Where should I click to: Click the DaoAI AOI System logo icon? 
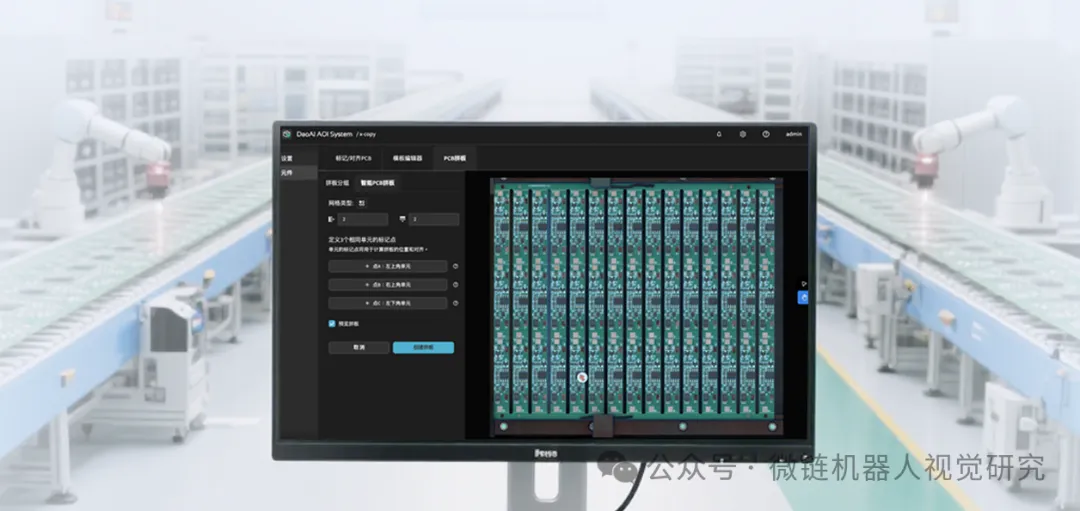(x=286, y=133)
